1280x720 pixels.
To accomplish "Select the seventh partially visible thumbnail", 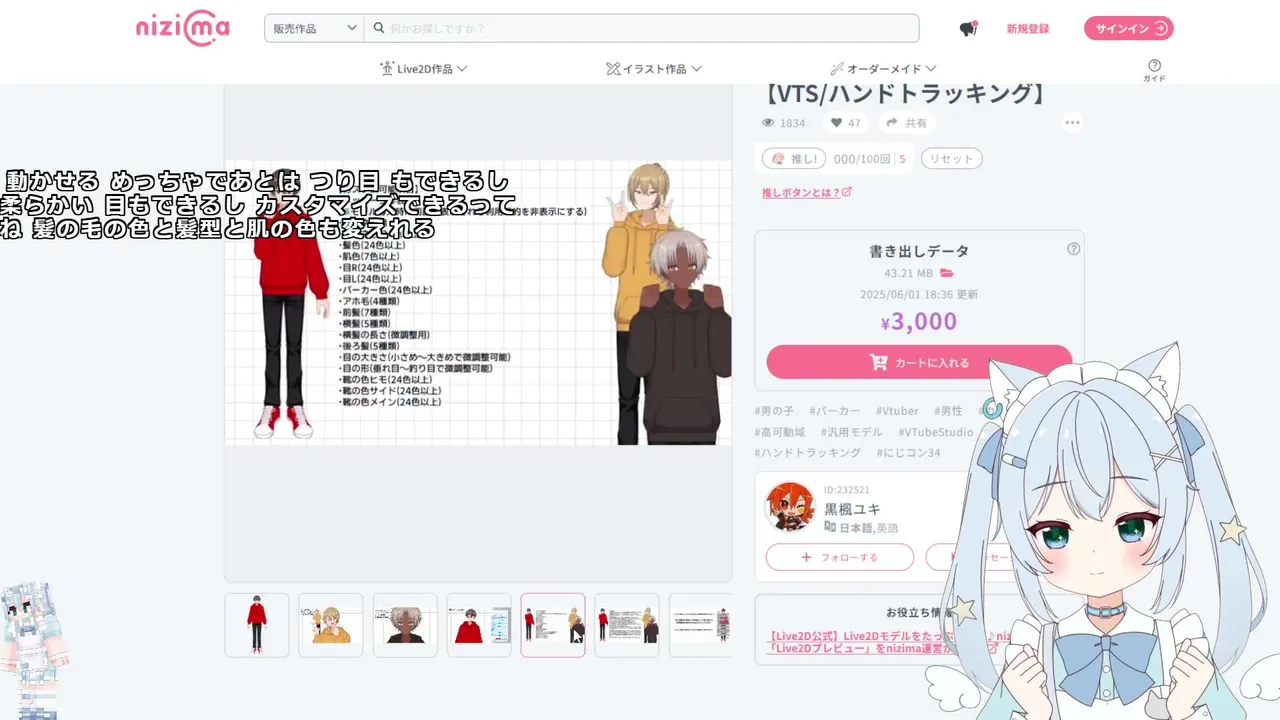I will (x=701, y=625).
